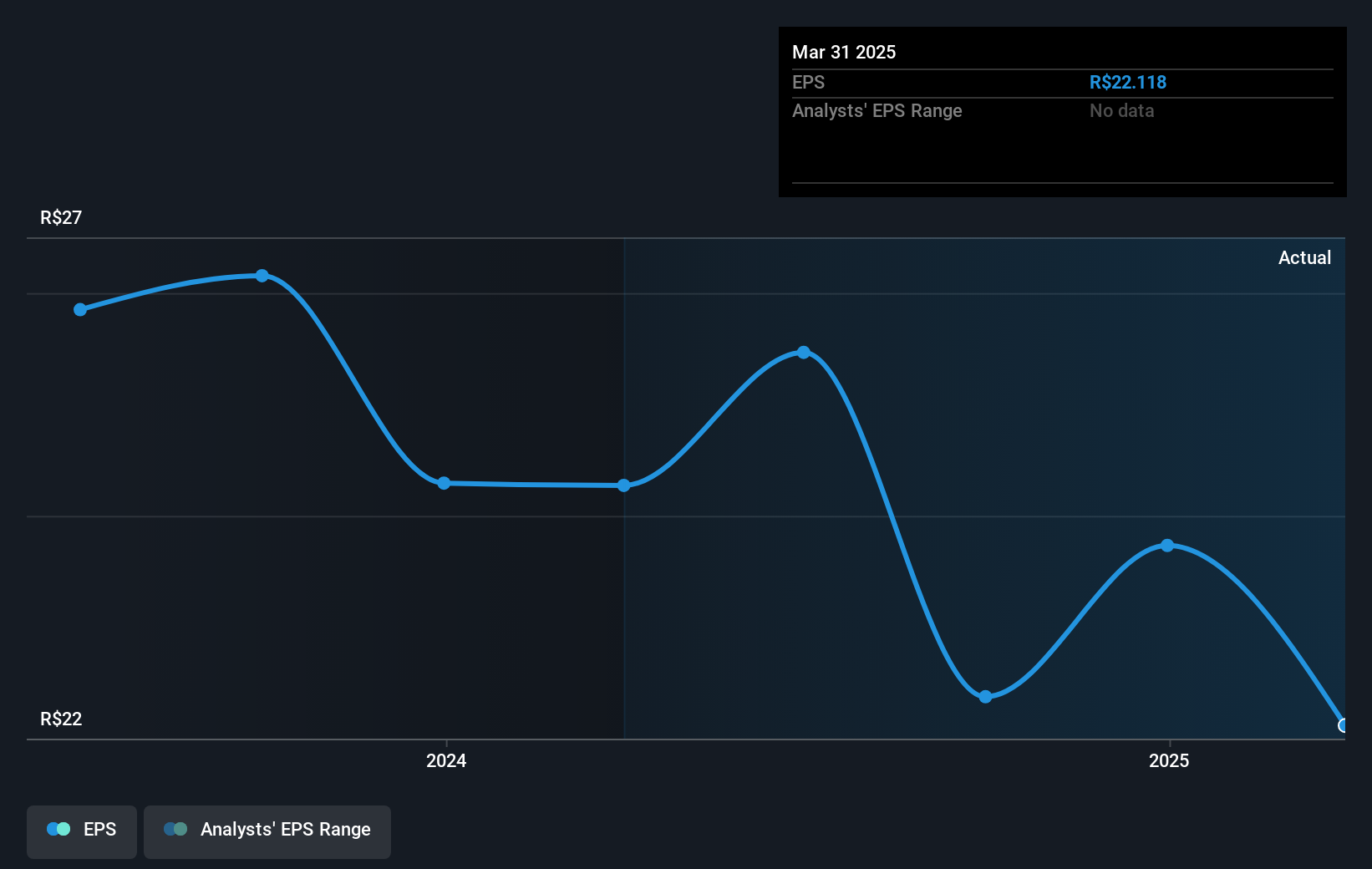This screenshot has width=1372, height=869.
Task: Toggle the Analysts' EPS Range legend
Action: coord(267,831)
